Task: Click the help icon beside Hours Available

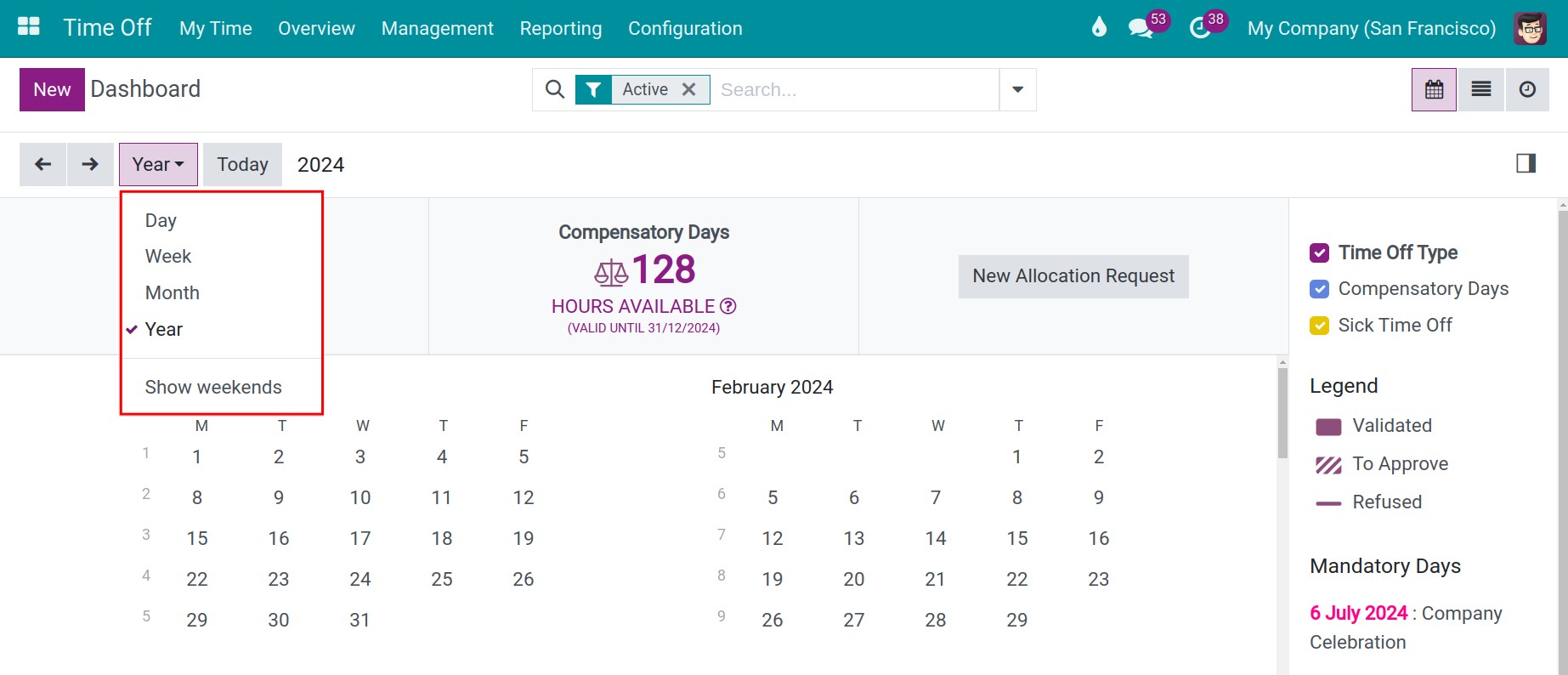Action: pyautogui.click(x=728, y=306)
